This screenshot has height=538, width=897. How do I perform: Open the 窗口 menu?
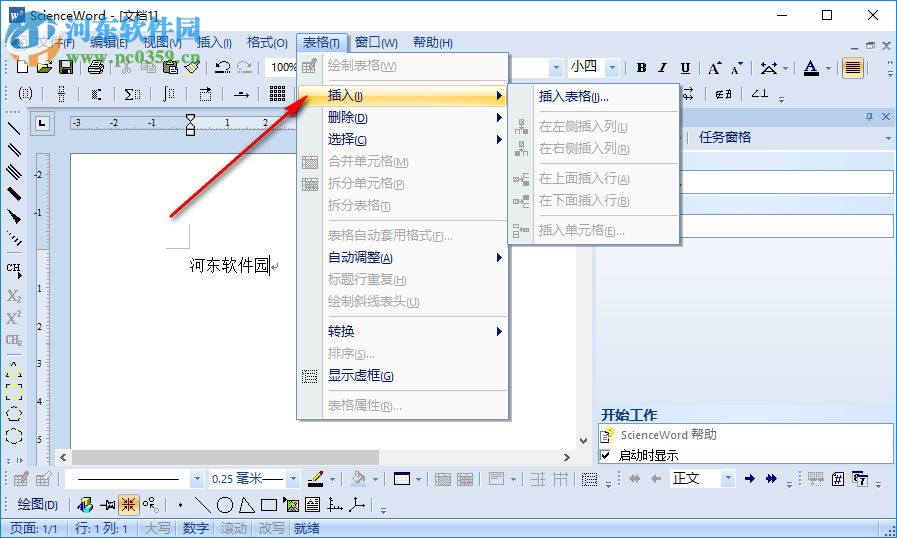coord(376,43)
